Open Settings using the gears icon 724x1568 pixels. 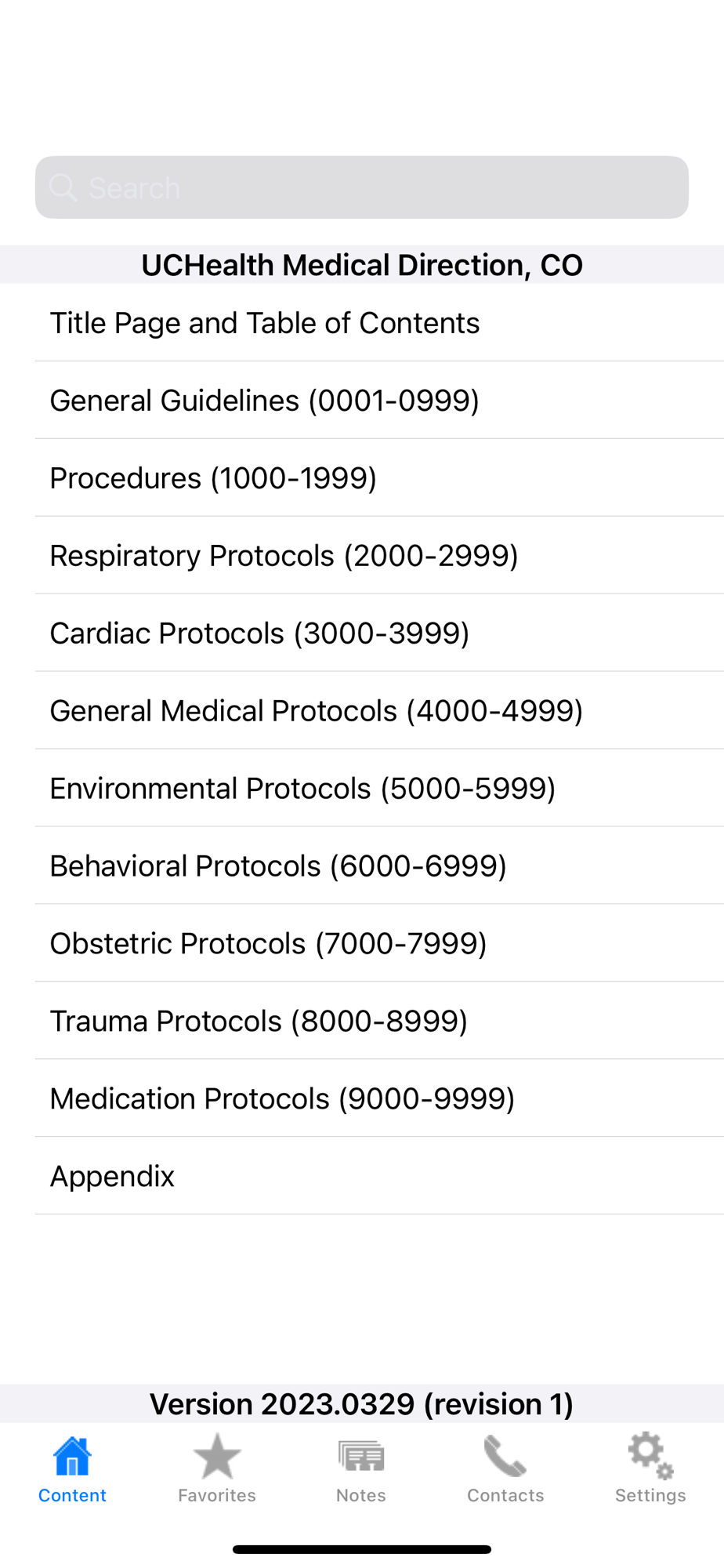pyautogui.click(x=650, y=1457)
